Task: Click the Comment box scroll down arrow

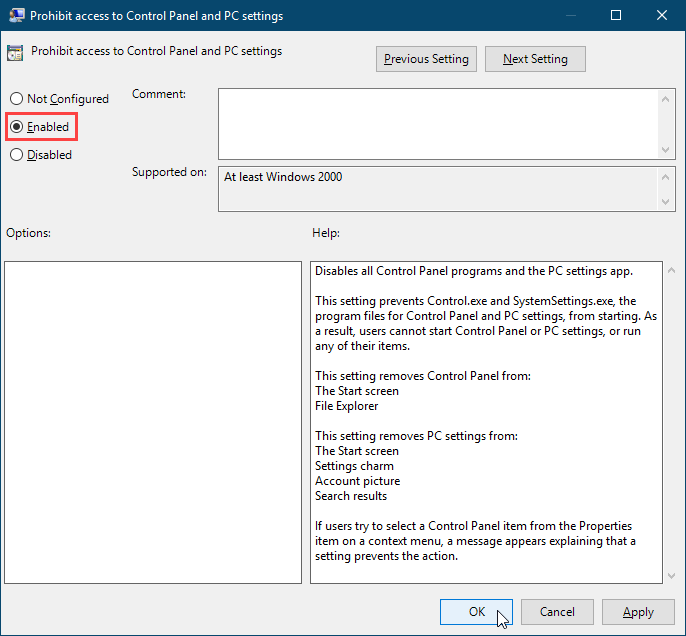Action: (x=665, y=150)
